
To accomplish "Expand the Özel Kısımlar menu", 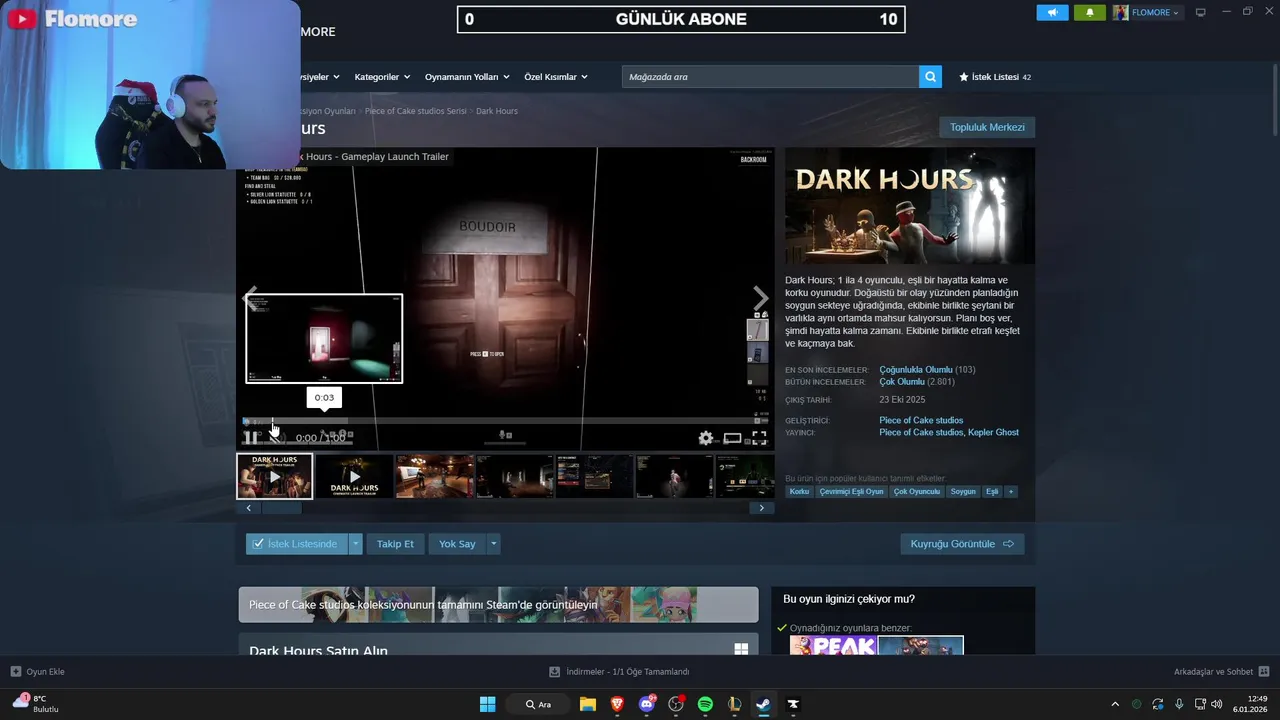I will 556,77.
